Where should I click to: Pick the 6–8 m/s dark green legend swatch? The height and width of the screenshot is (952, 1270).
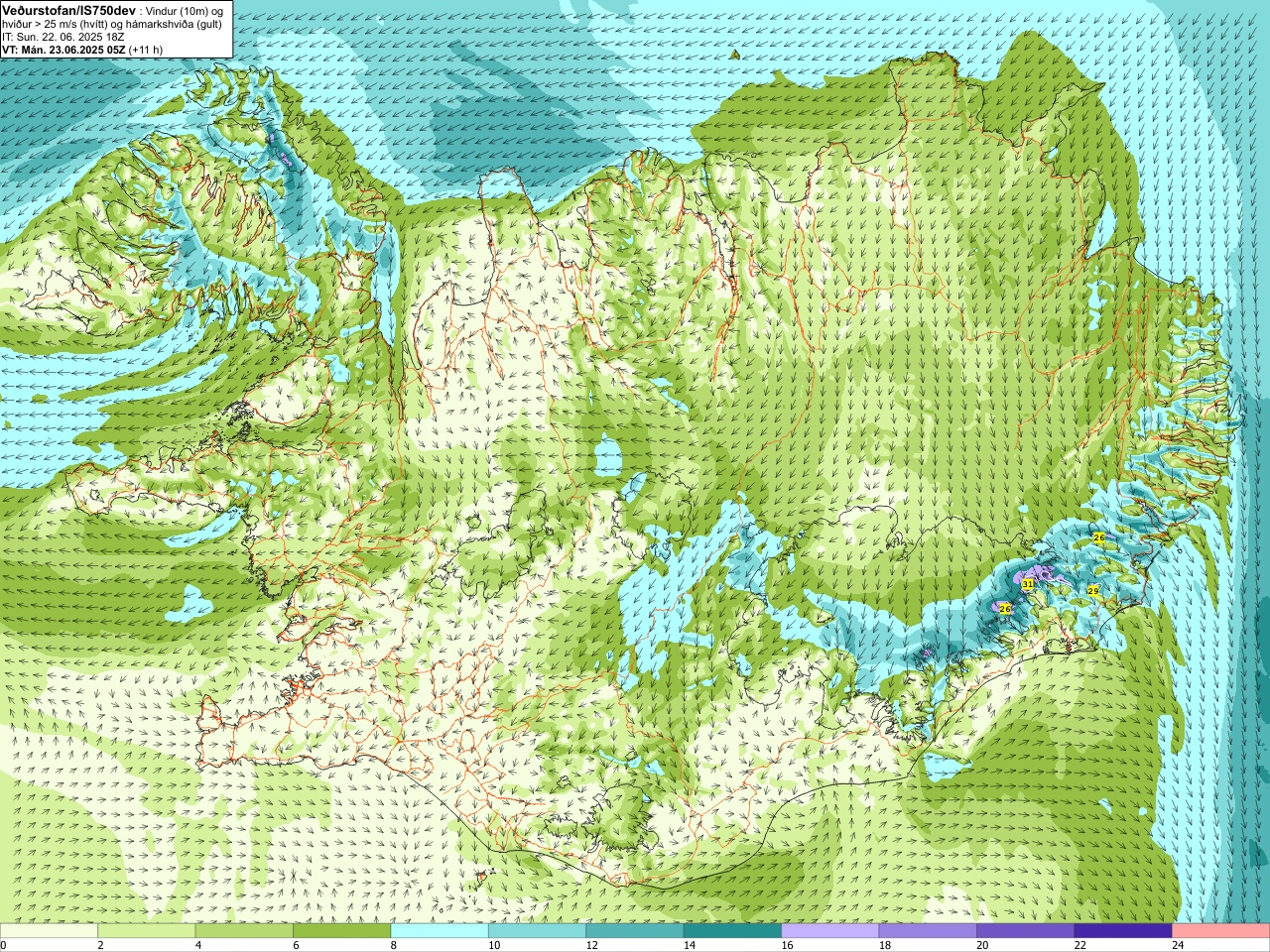pos(341,931)
